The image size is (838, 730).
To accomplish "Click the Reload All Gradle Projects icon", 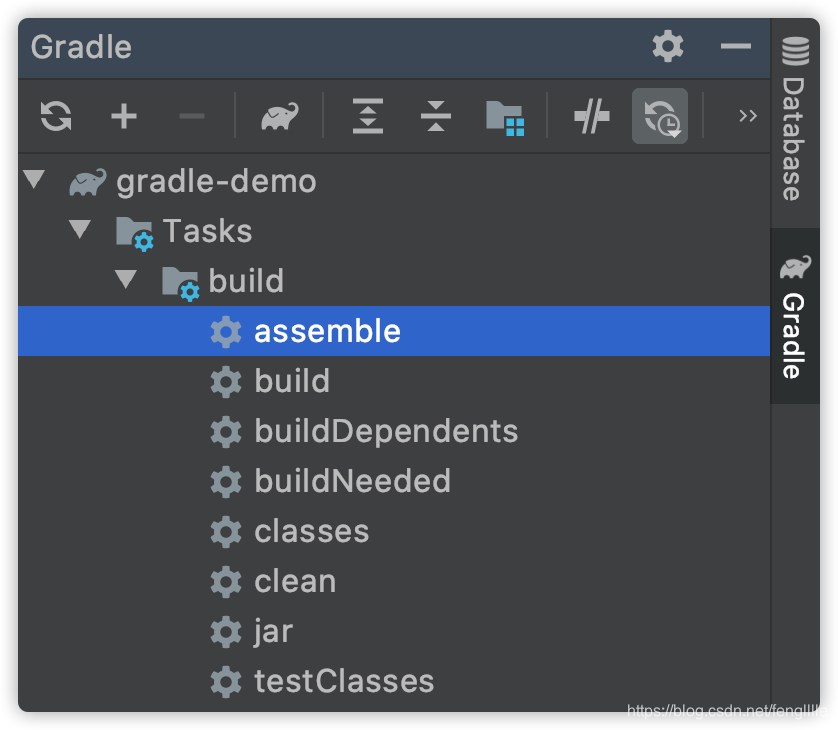I will pos(56,117).
